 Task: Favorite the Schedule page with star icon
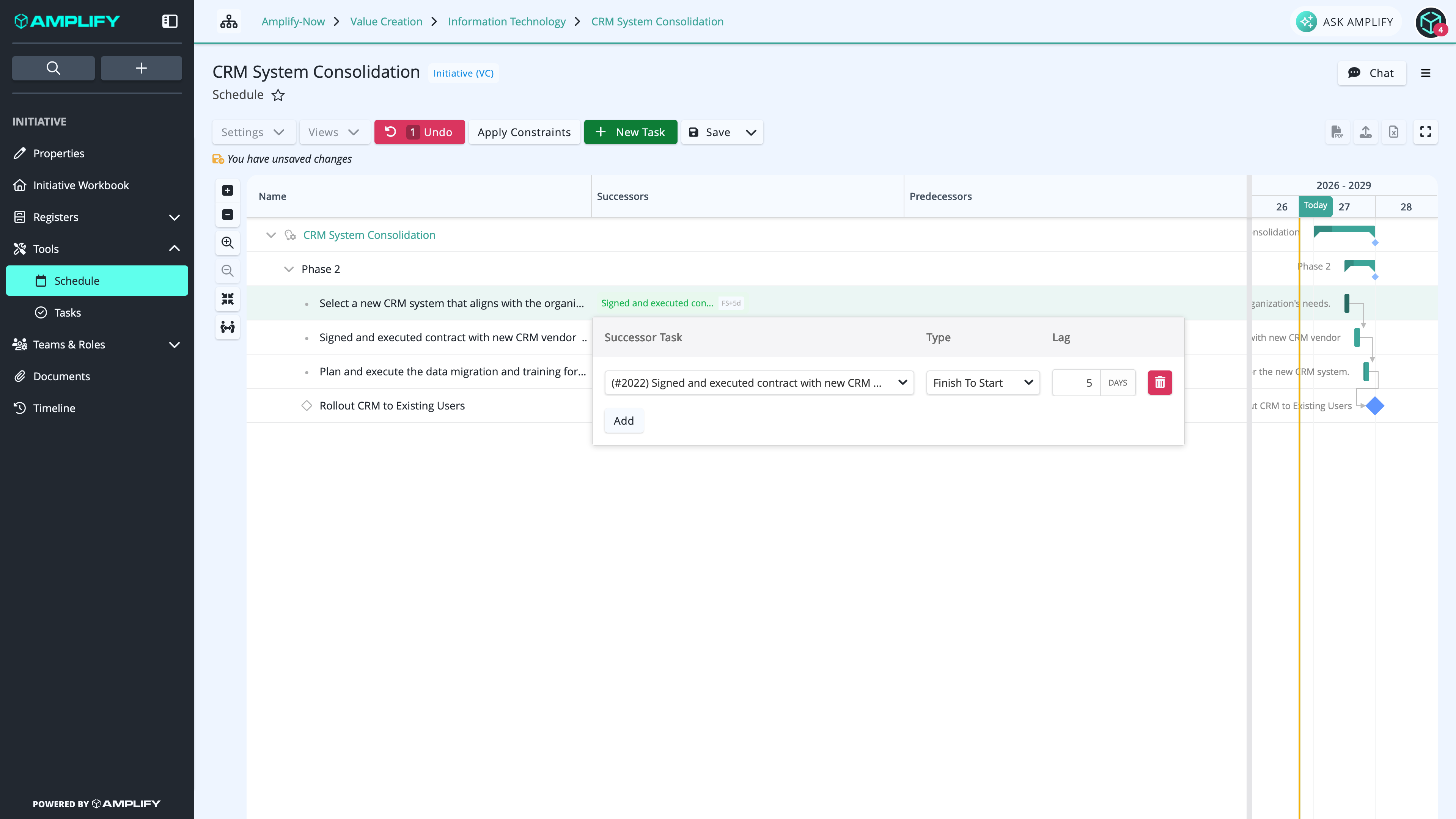point(278,95)
